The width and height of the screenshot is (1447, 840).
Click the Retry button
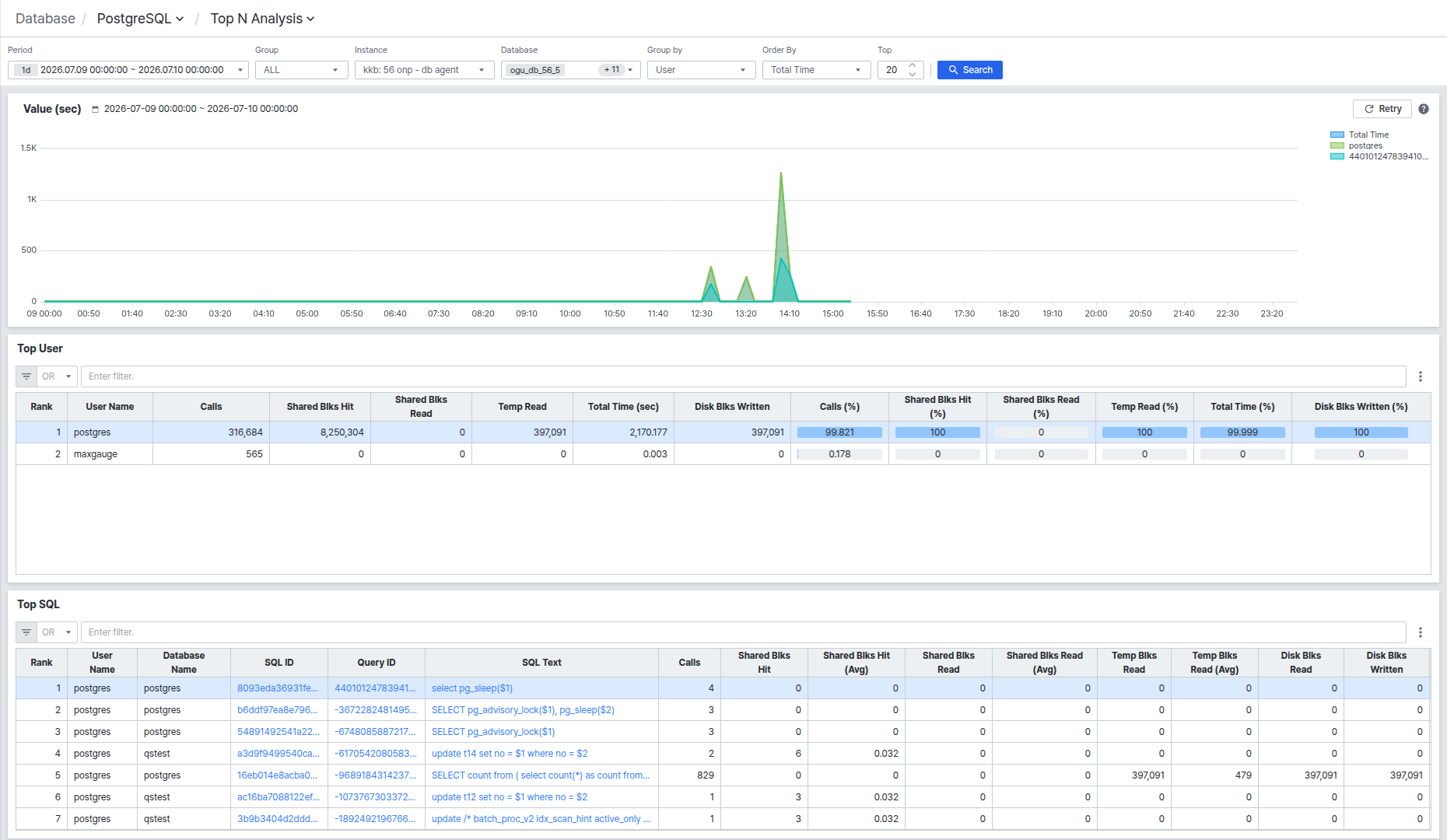pyautogui.click(x=1382, y=109)
